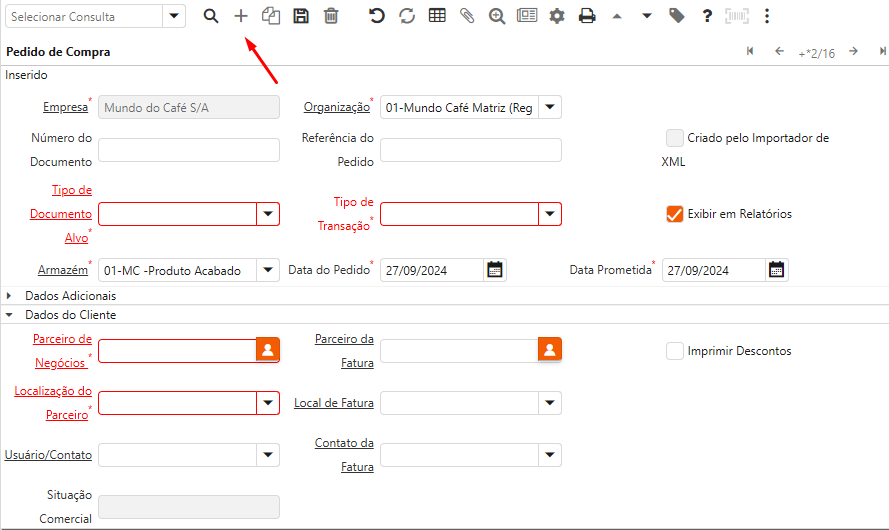Click the save floppy disk icon
Viewport: 889px width, 530px height.
click(x=300, y=16)
